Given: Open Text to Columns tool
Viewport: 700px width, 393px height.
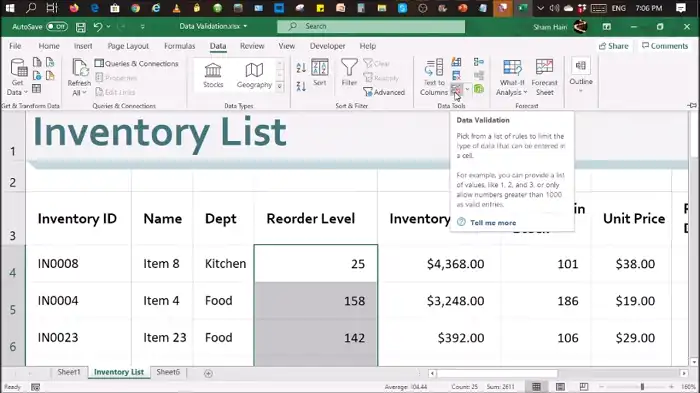Looking at the screenshot, I should [x=433, y=78].
